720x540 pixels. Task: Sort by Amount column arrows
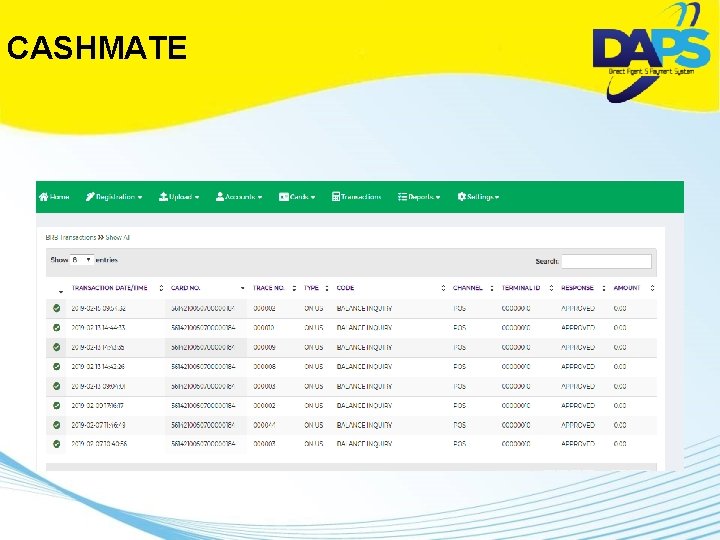(x=652, y=288)
